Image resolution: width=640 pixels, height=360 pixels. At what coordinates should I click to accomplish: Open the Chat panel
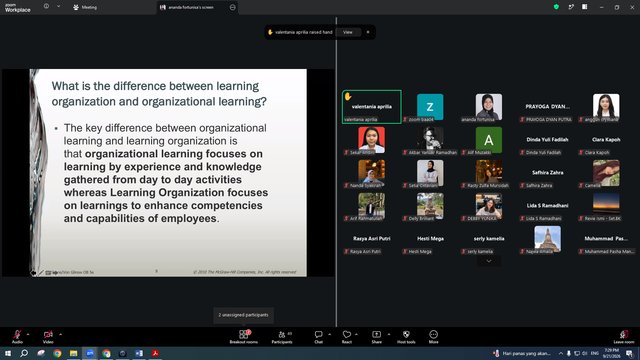318,337
